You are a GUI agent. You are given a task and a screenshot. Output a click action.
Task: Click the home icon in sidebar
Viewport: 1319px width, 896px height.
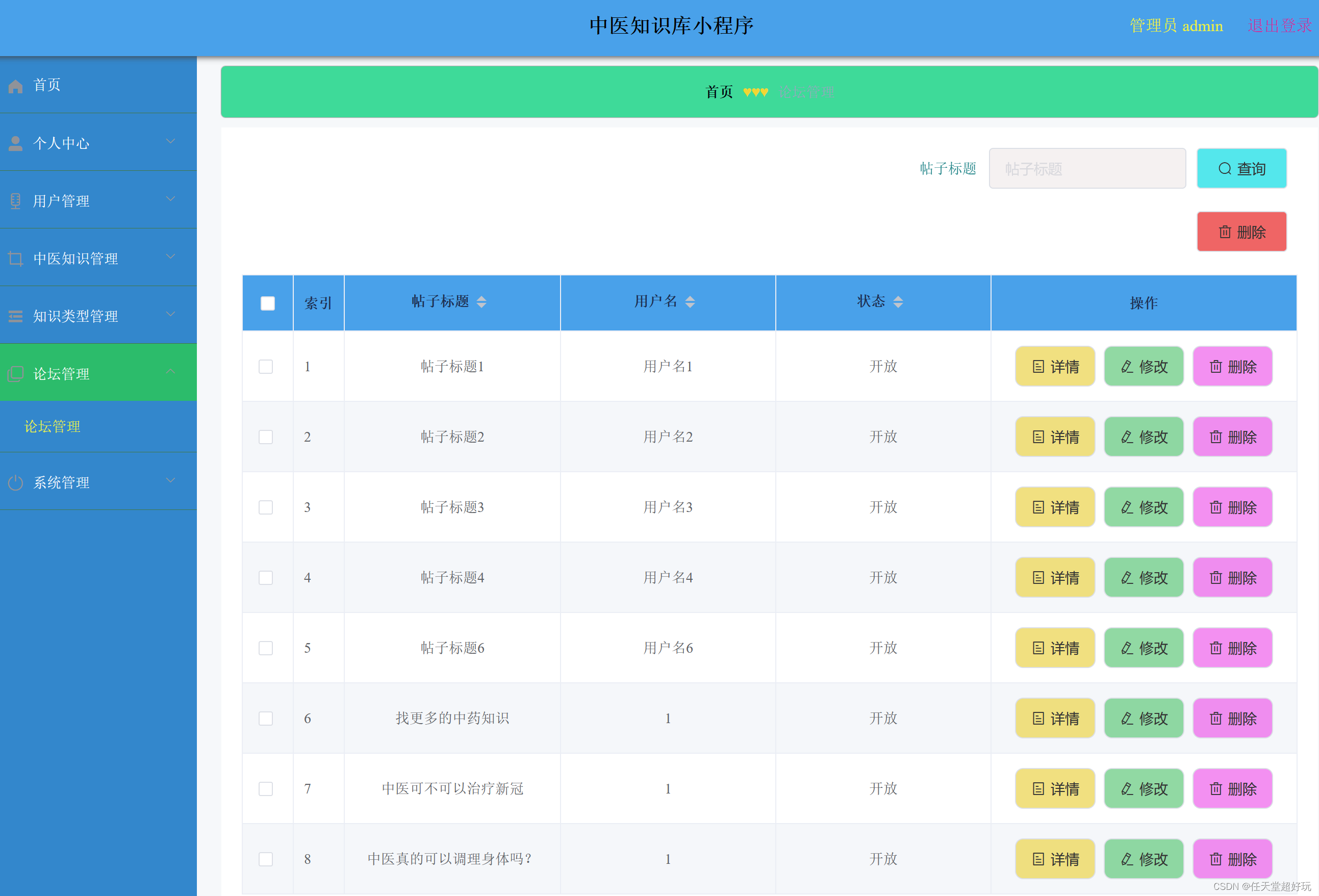(x=15, y=86)
